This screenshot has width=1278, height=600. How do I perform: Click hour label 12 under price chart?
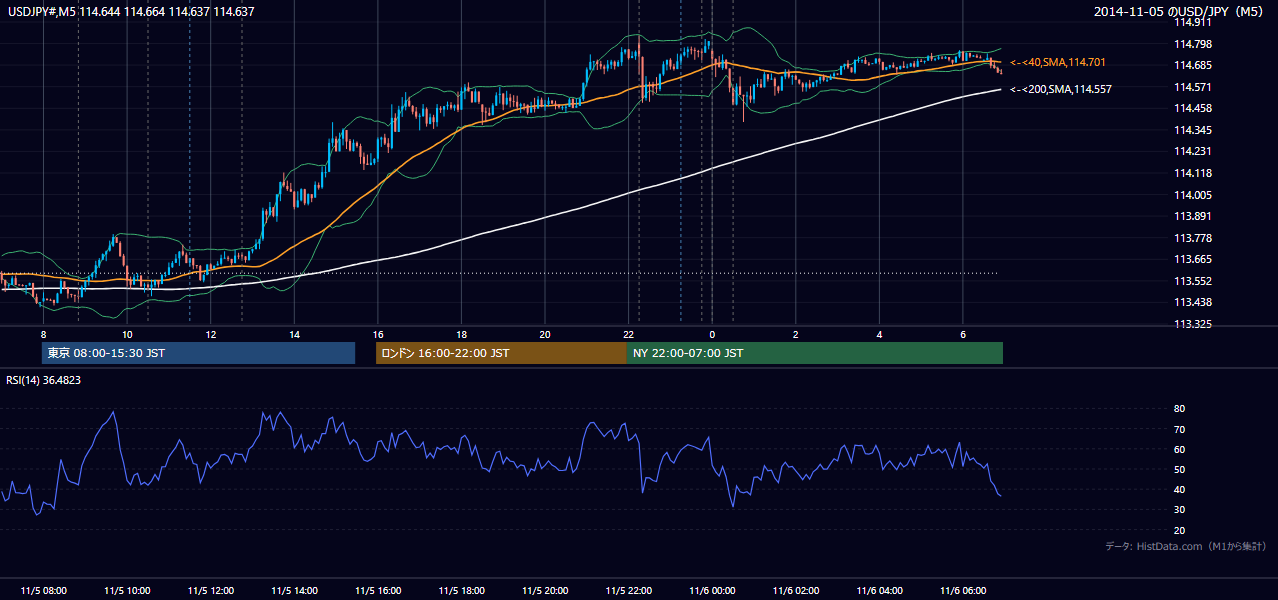point(210,334)
